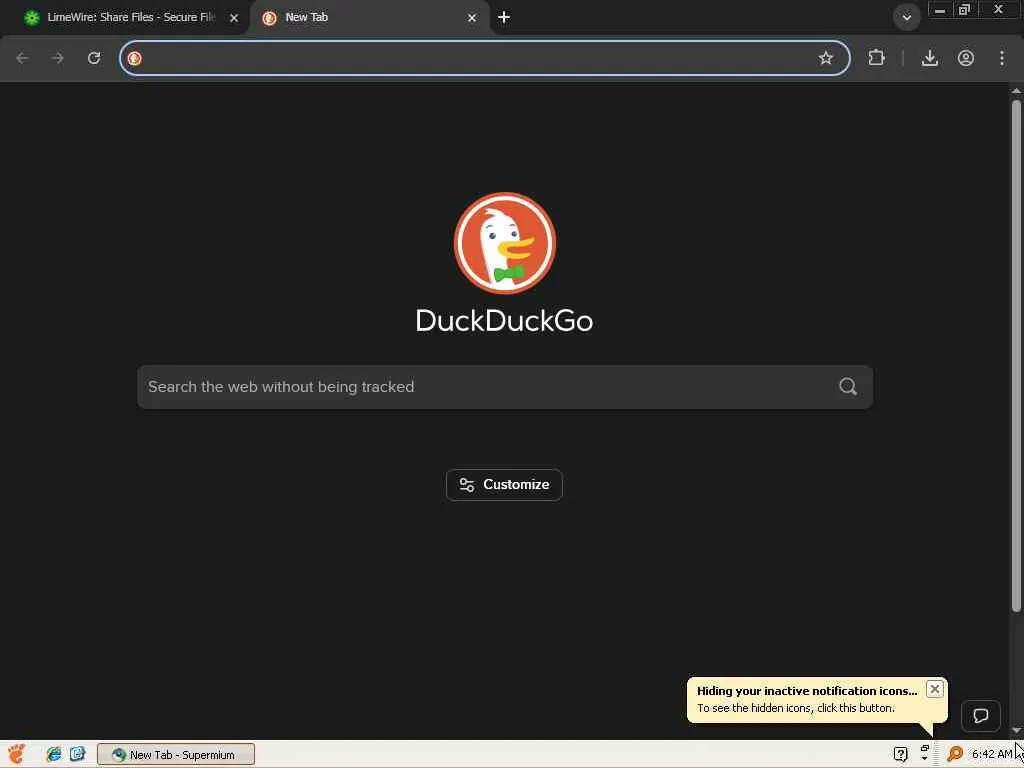1024x768 pixels.
Task: Go back with the browser back arrow
Action: (x=22, y=58)
